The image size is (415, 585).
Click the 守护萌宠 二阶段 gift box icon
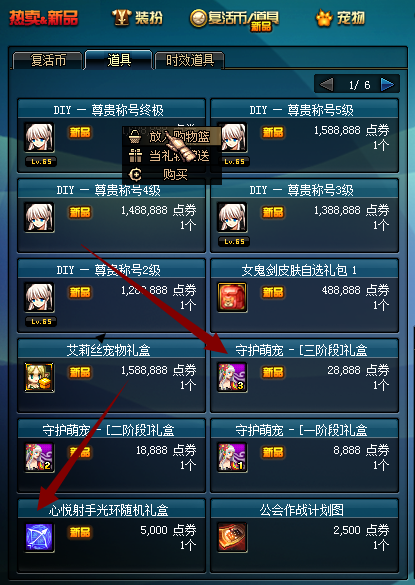point(39,457)
